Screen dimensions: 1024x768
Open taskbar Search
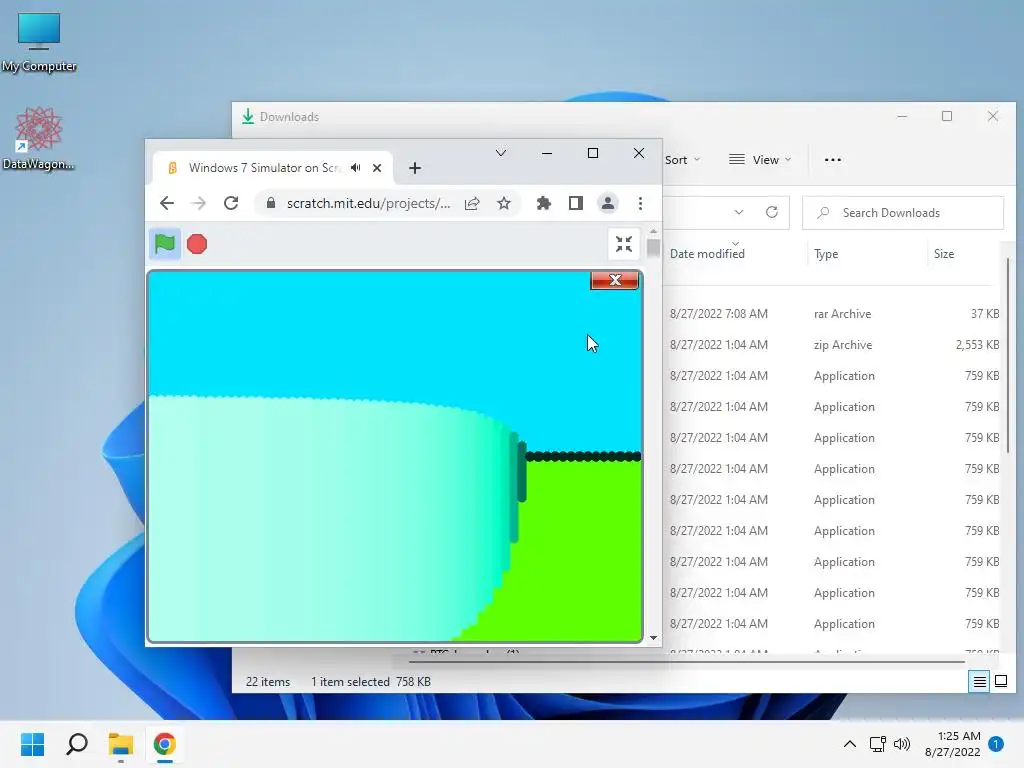coord(77,744)
